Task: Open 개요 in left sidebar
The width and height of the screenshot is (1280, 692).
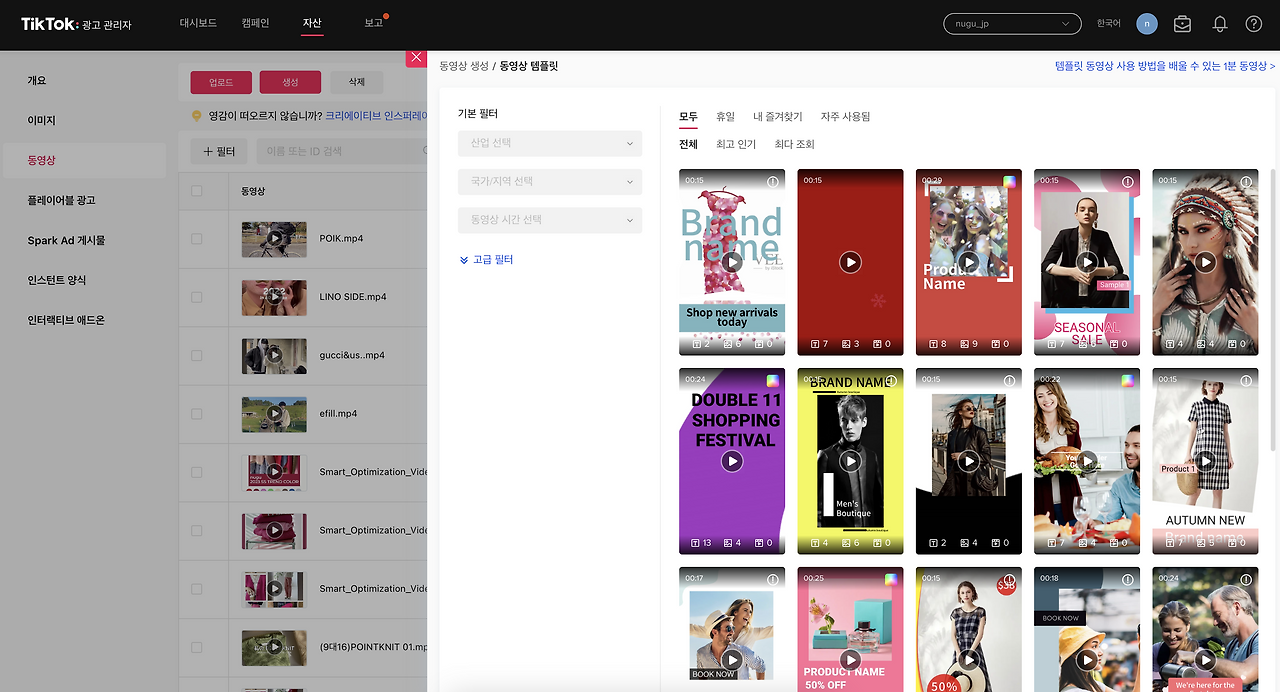Action: (x=37, y=80)
